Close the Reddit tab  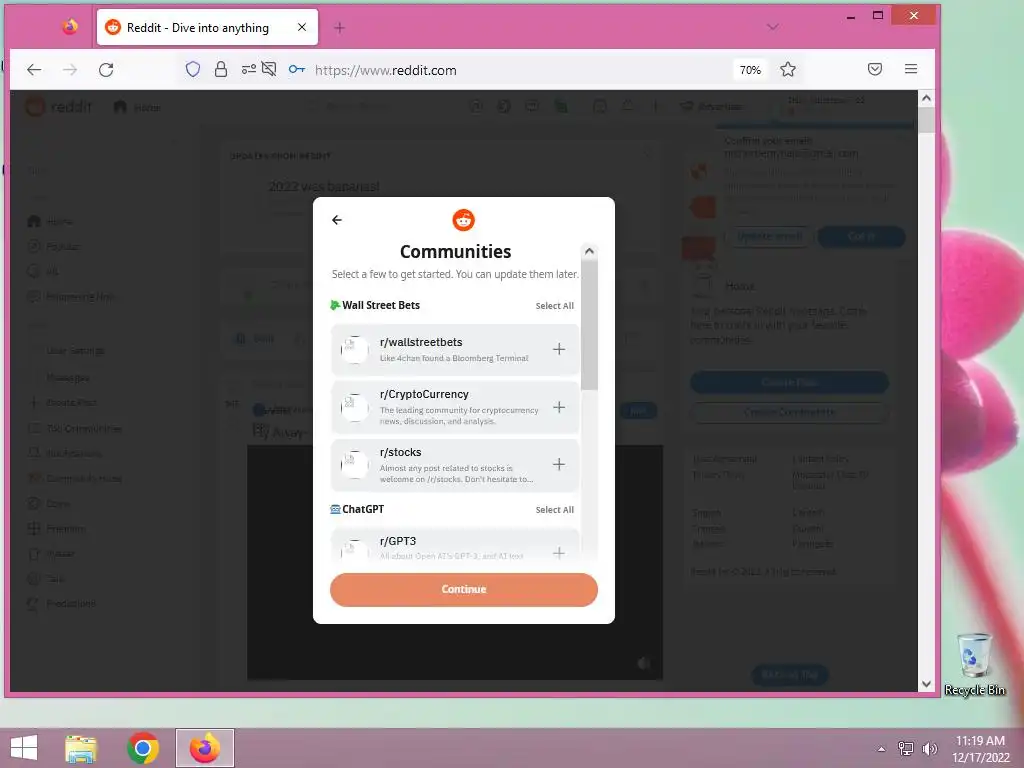(x=302, y=27)
